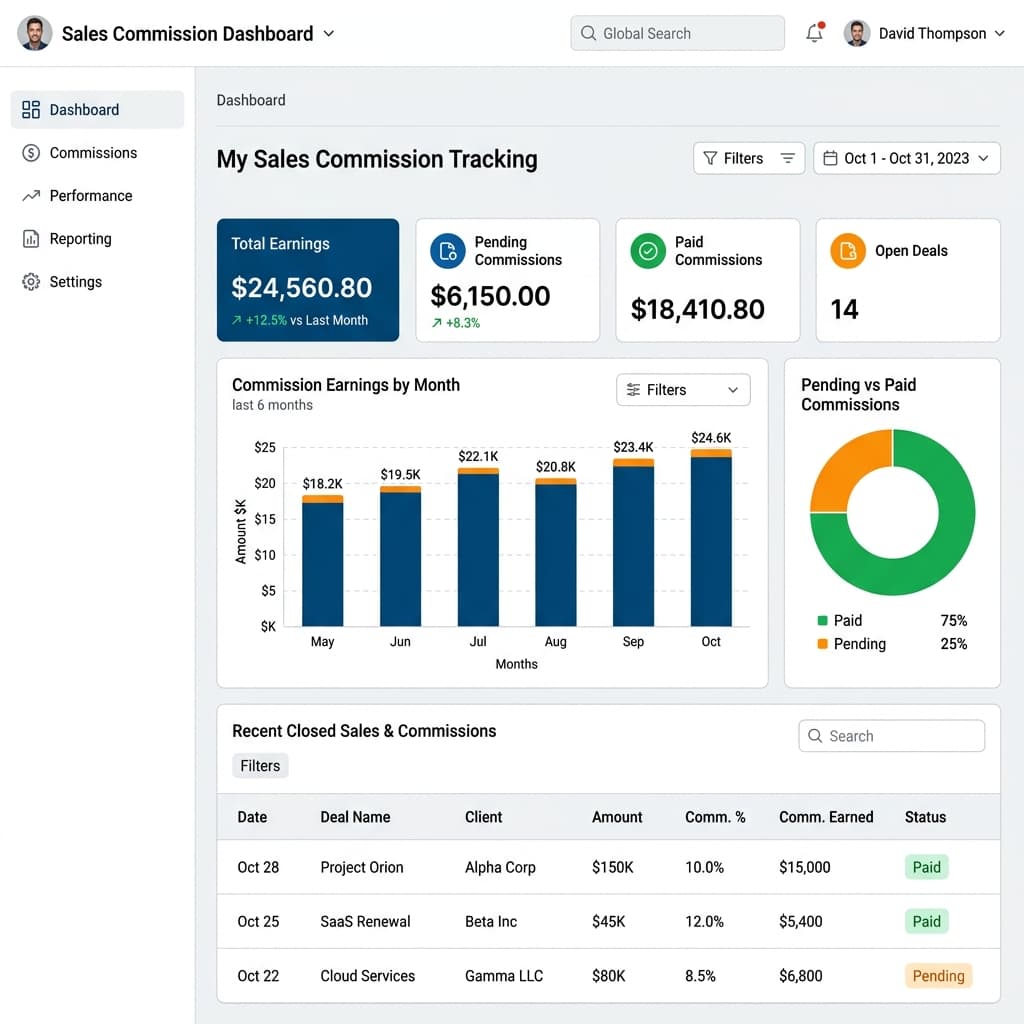Click the blue Pending Commissions icon

pyautogui.click(x=448, y=251)
